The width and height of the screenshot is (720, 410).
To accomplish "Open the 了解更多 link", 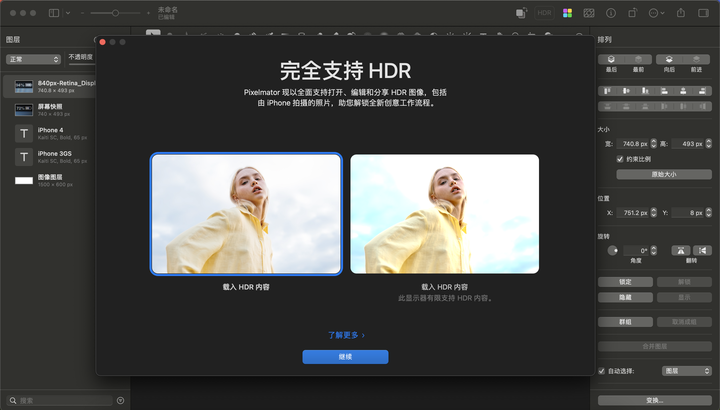I will click(346, 335).
